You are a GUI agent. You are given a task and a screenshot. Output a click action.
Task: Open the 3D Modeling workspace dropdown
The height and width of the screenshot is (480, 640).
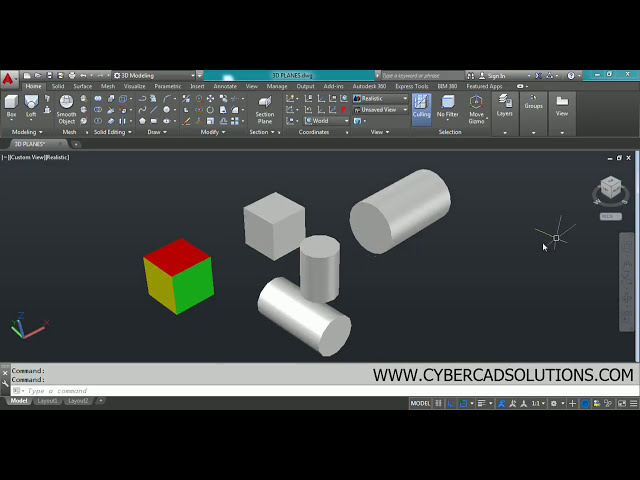click(x=155, y=75)
